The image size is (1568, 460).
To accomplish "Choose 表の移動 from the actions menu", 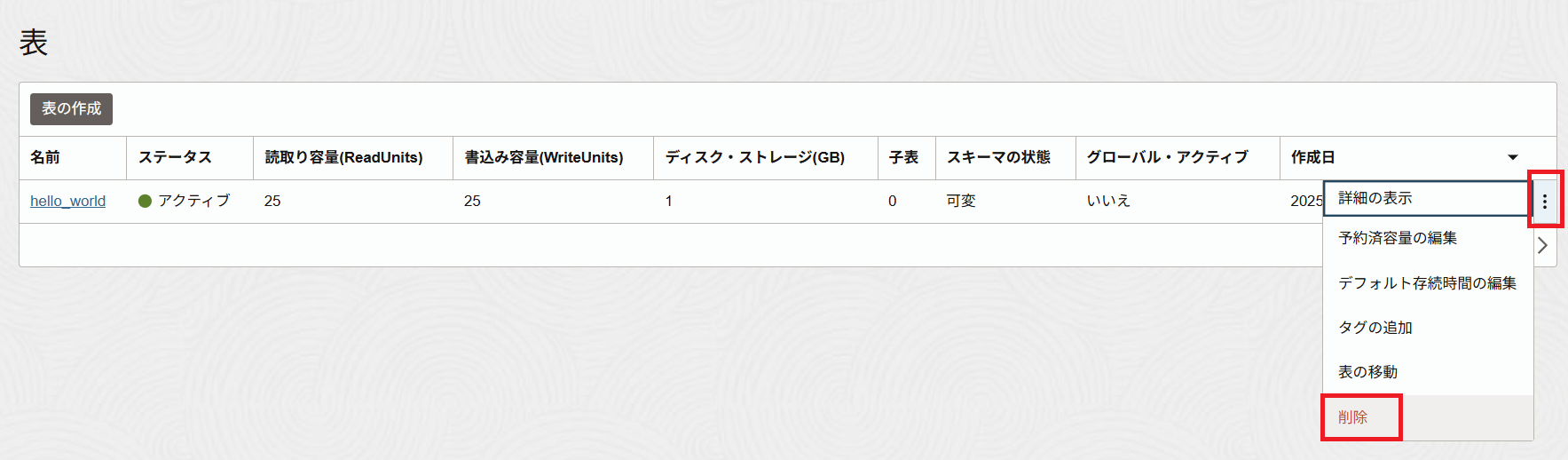I will click(1367, 372).
